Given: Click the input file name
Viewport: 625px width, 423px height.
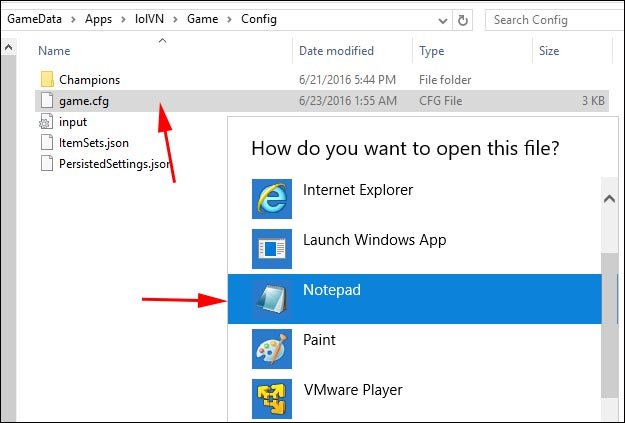Looking at the screenshot, I should tap(73, 122).
